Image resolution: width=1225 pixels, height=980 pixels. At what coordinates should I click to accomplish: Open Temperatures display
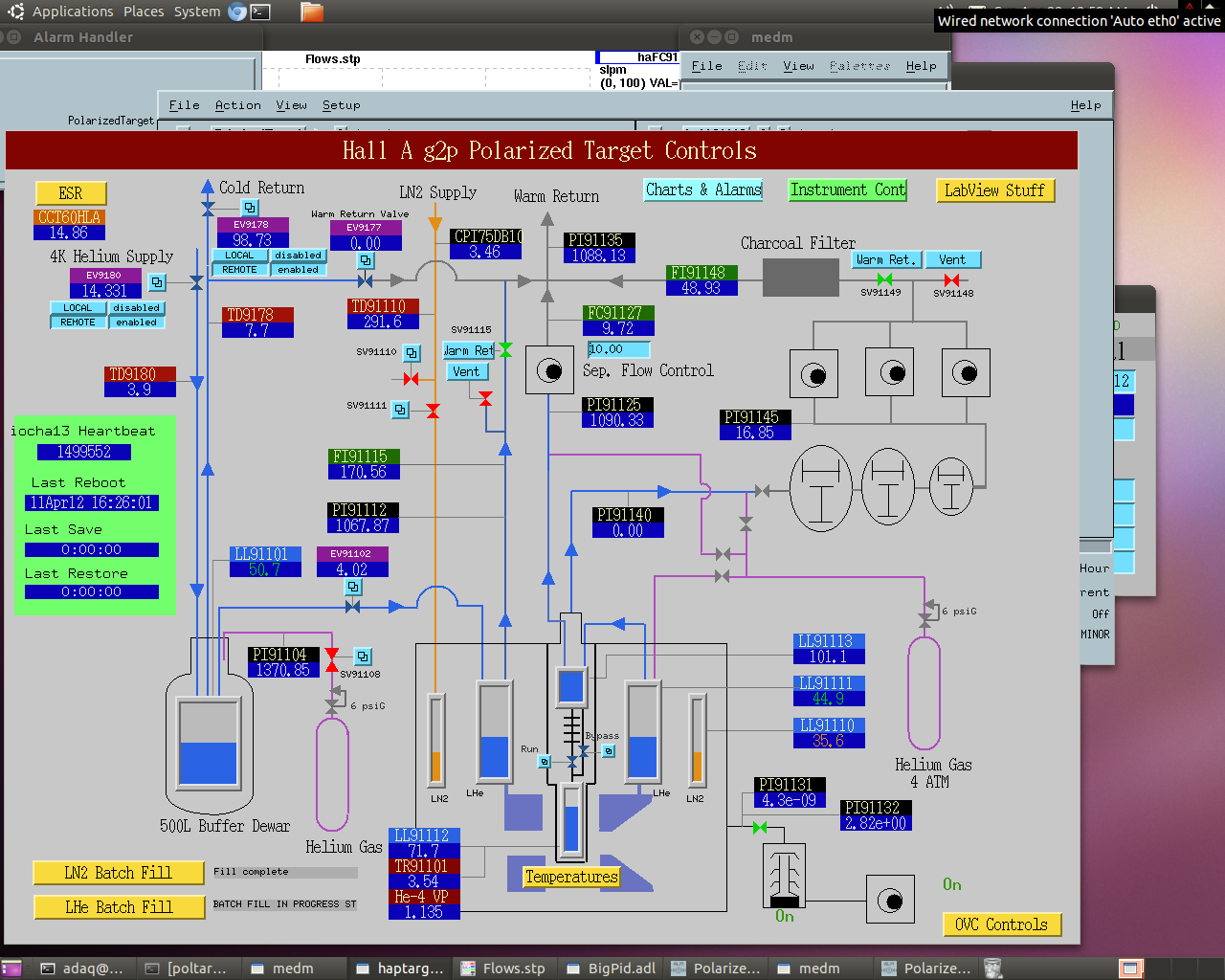[x=571, y=877]
